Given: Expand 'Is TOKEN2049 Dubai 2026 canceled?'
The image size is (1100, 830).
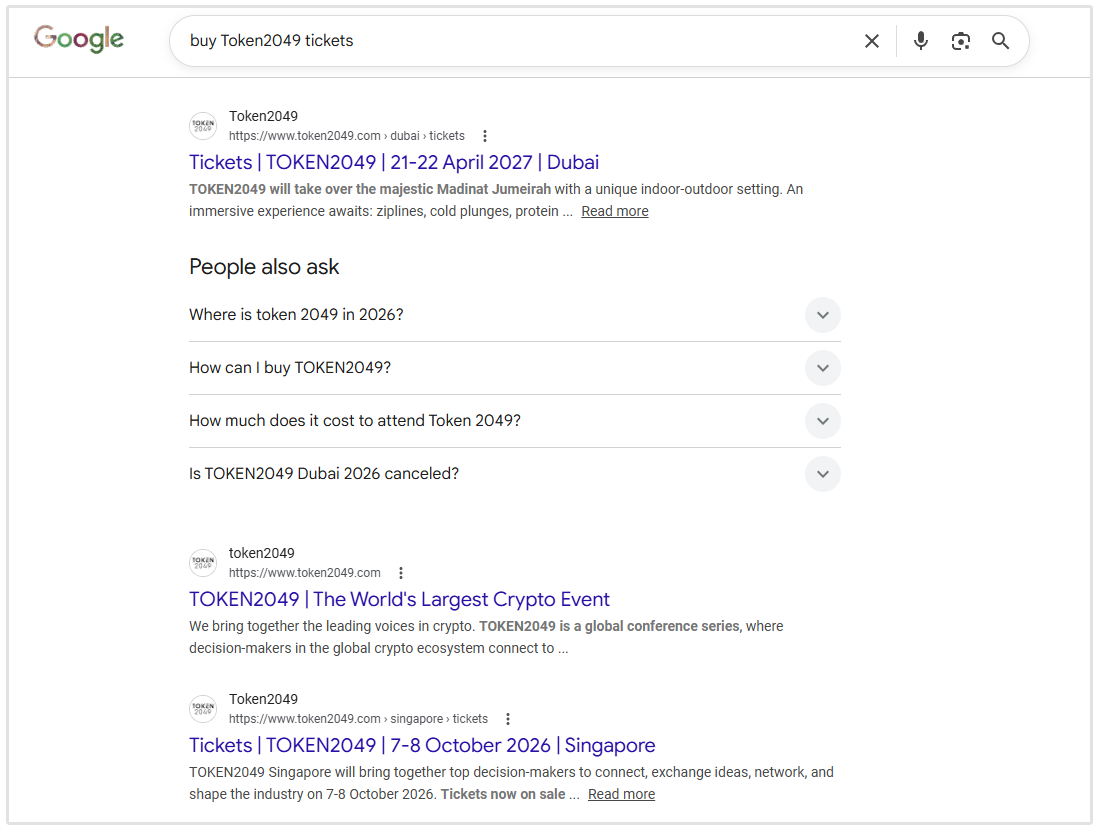Looking at the screenshot, I should coord(822,473).
